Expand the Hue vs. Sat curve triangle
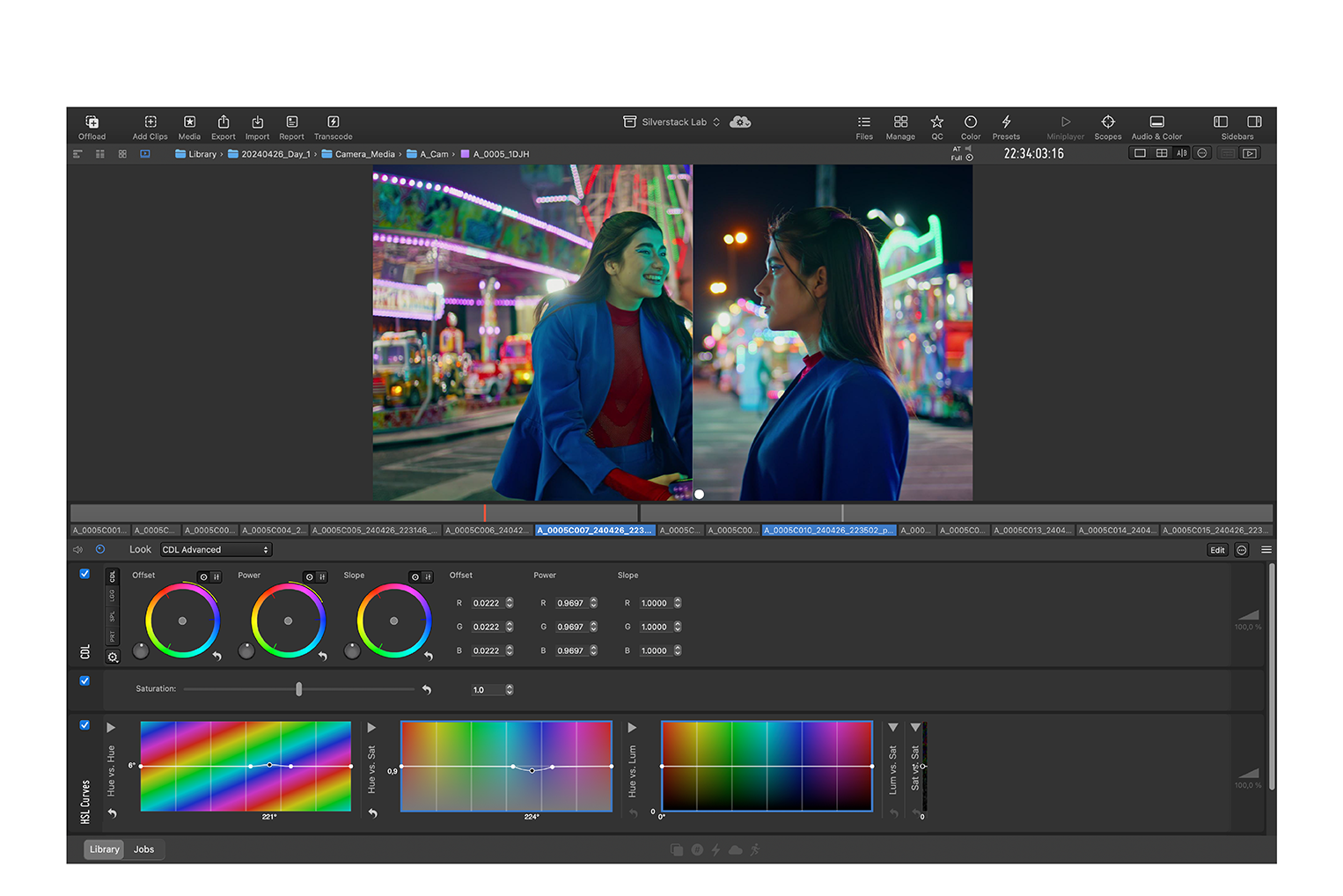 pos(371,728)
